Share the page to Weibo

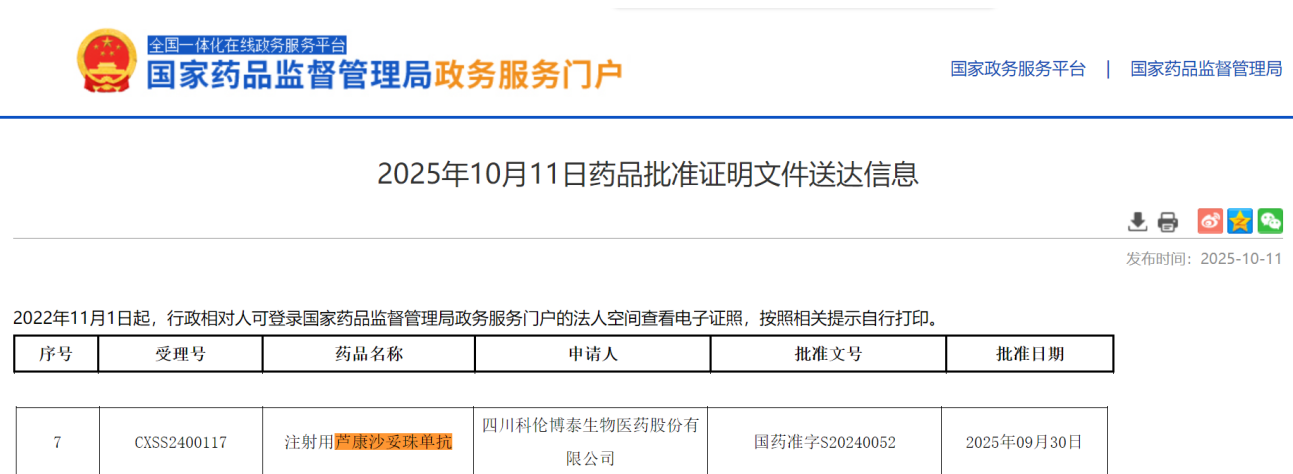(x=1210, y=221)
